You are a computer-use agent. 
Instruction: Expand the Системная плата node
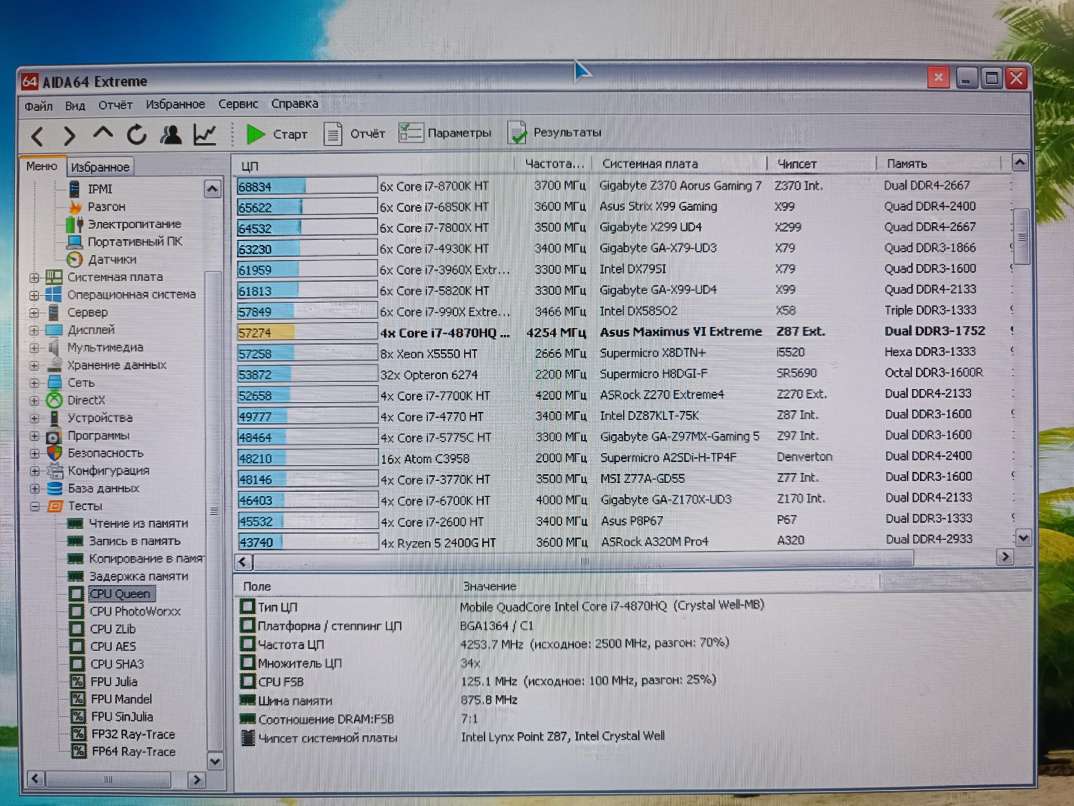pos(34,278)
